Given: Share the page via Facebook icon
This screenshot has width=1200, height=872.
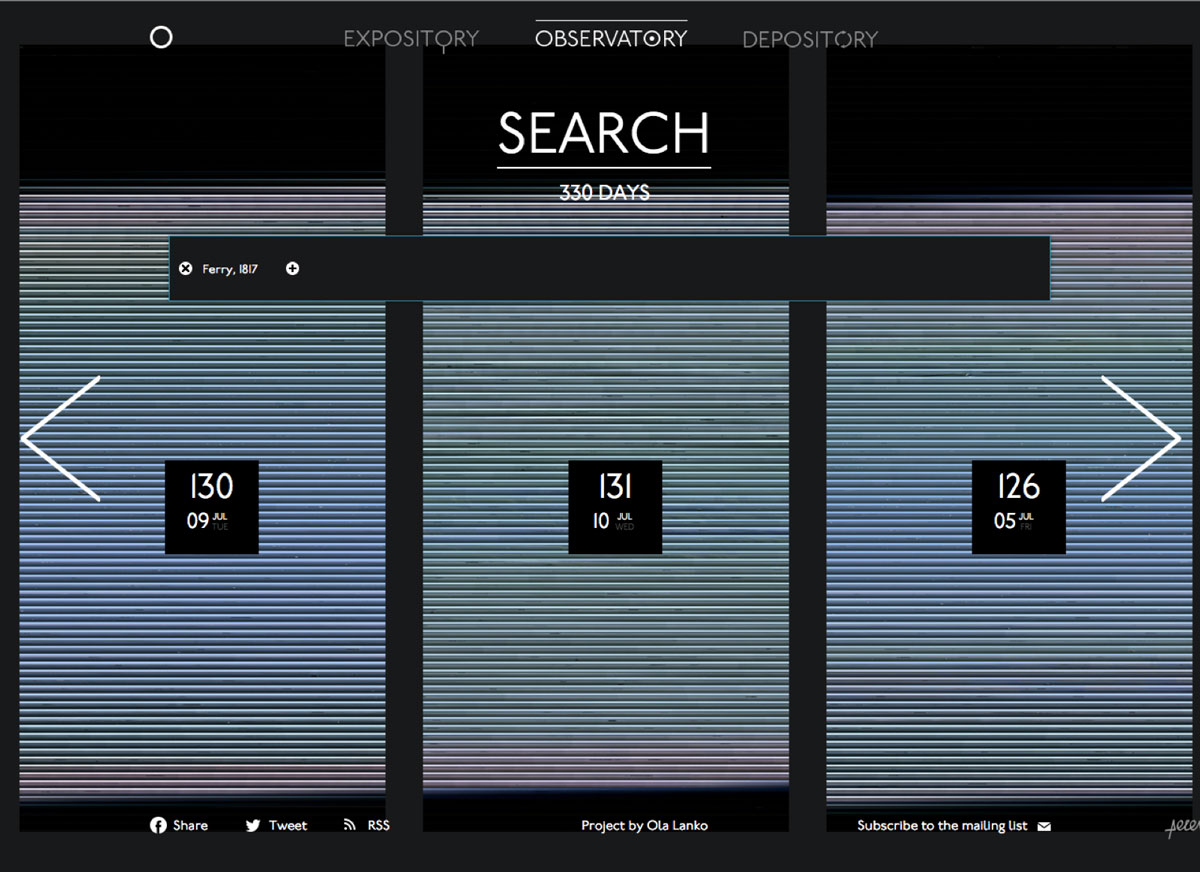Looking at the screenshot, I should [158, 825].
